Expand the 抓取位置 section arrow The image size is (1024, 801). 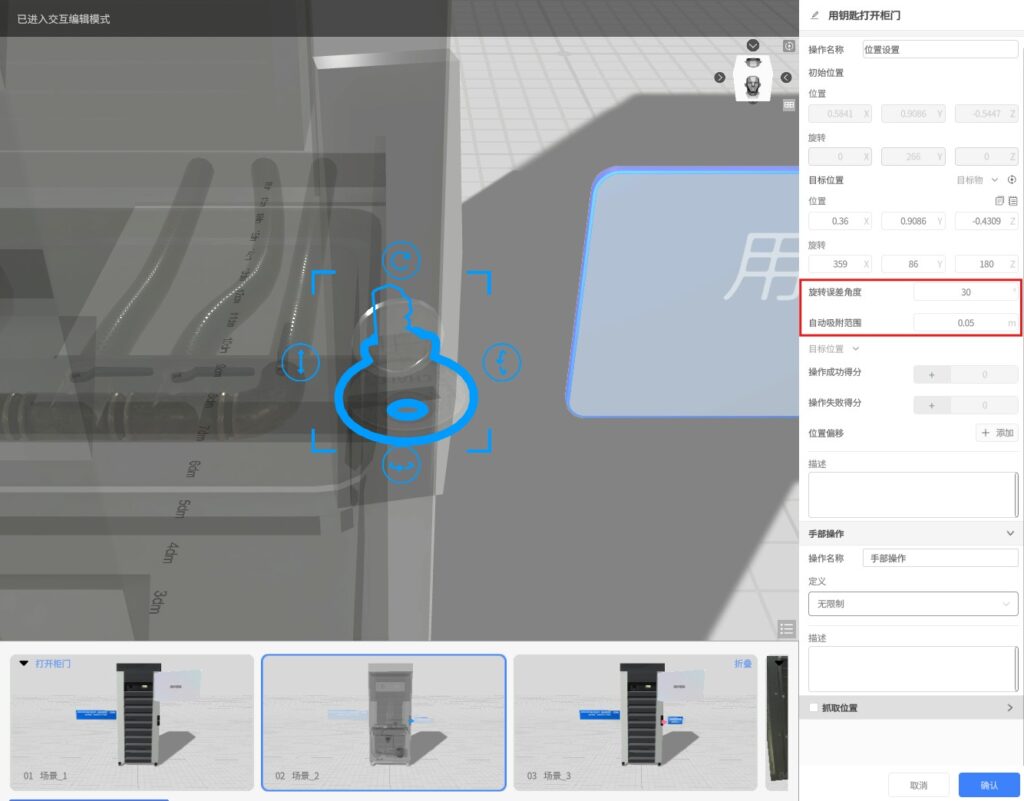(1009, 708)
